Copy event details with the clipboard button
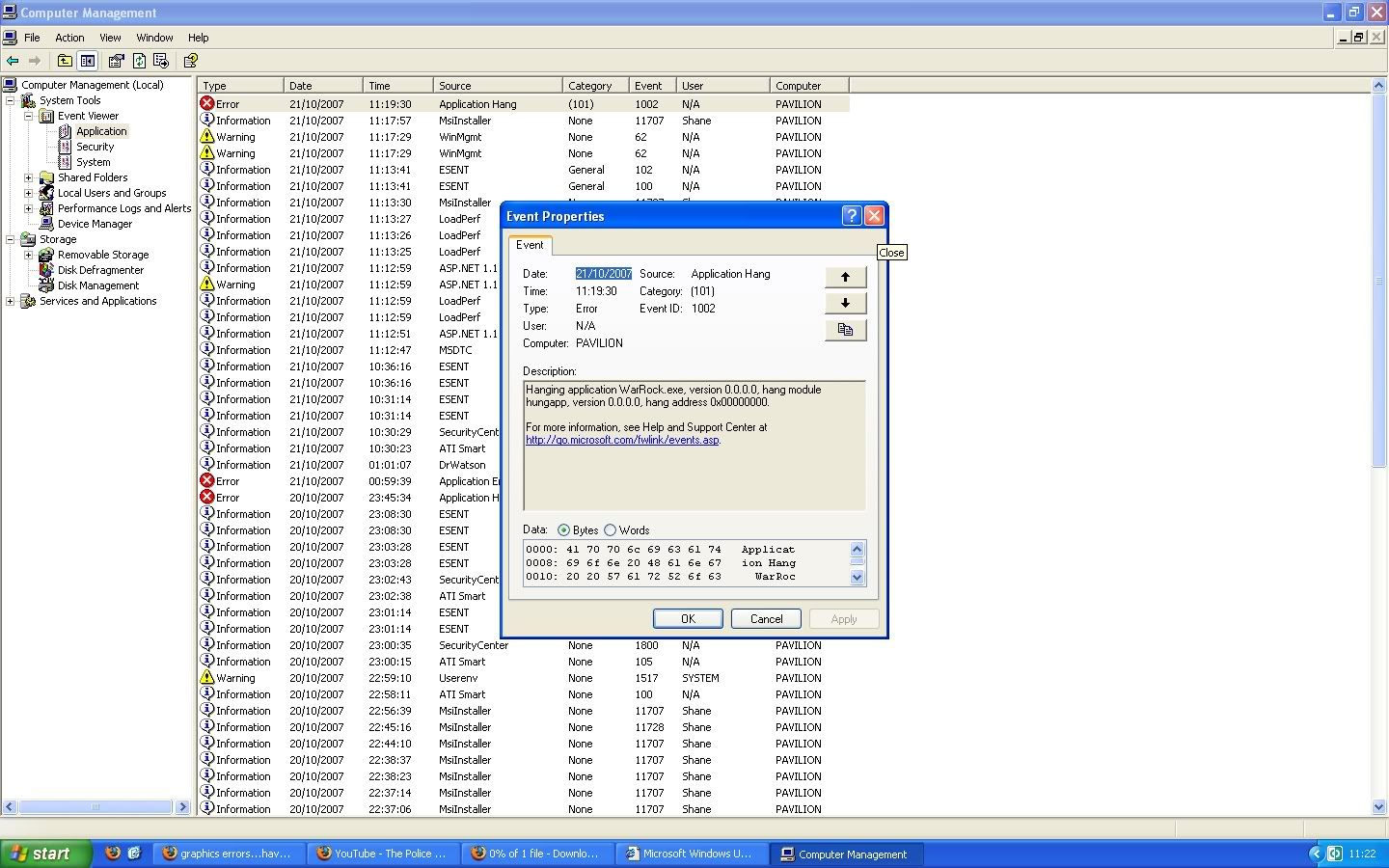The image size is (1389, 868). [845, 330]
